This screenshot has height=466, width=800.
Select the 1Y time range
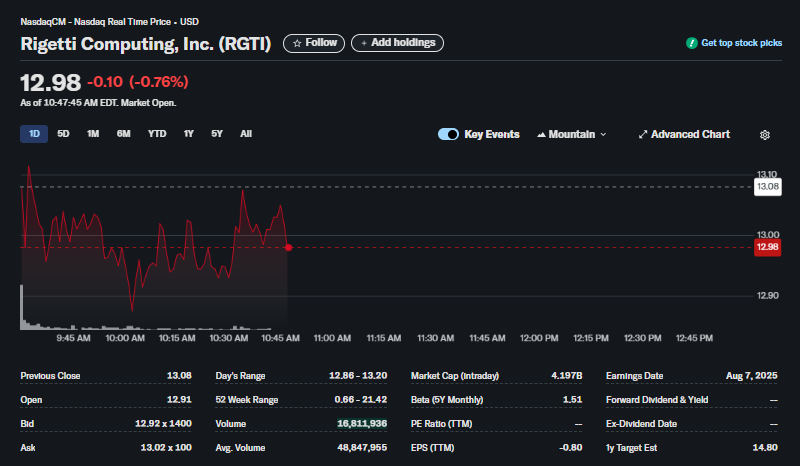189,134
